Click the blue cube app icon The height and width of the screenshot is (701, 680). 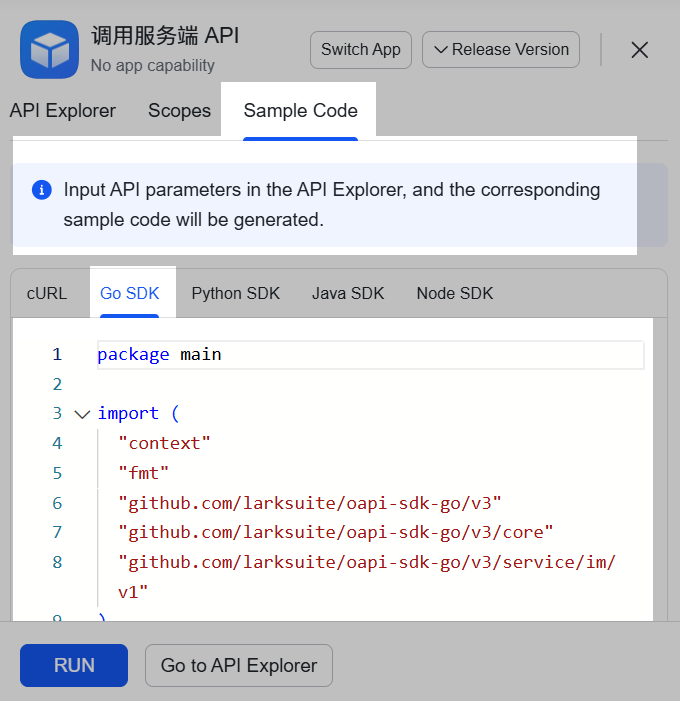coord(49,49)
